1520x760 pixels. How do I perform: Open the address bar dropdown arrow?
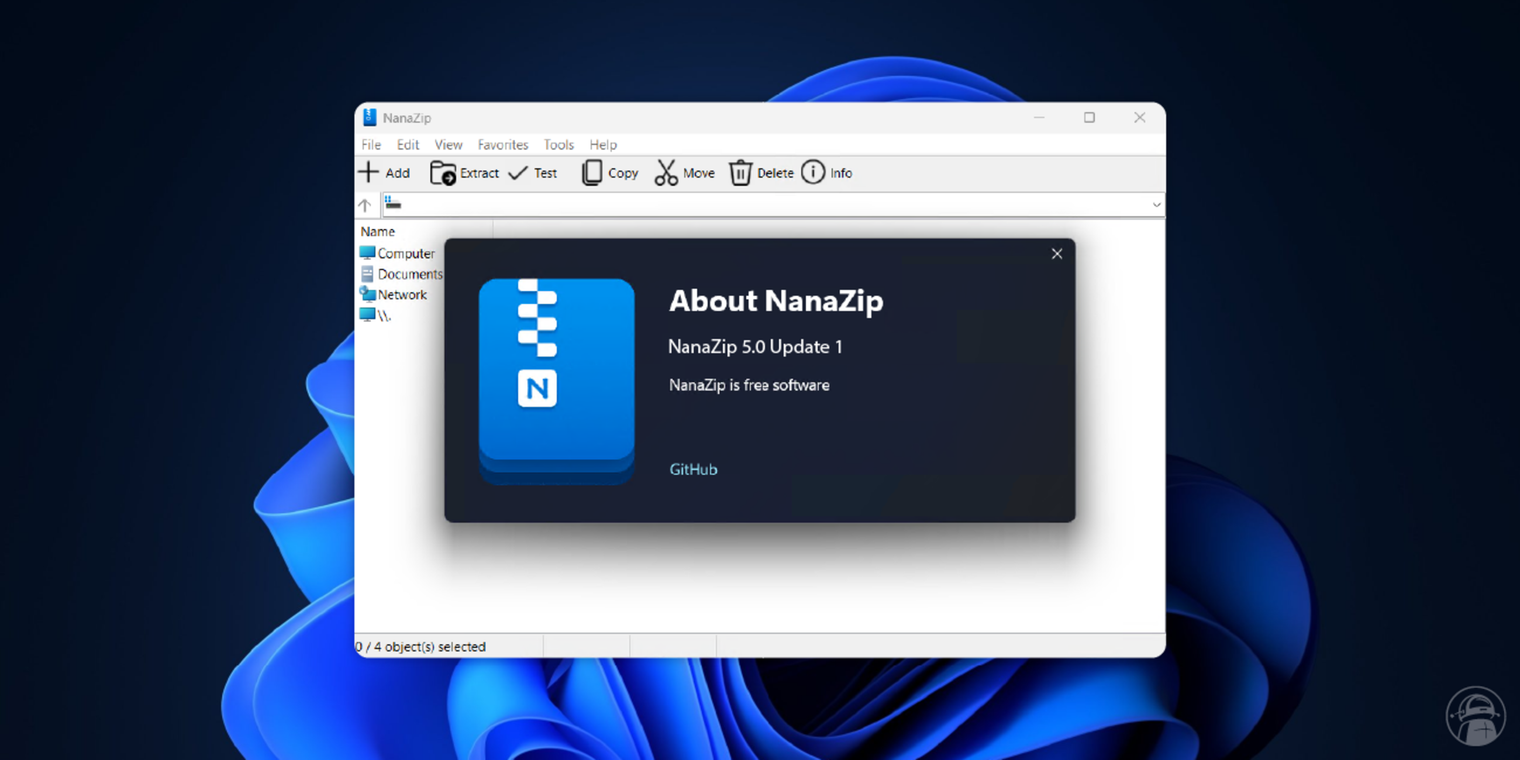tap(1156, 204)
